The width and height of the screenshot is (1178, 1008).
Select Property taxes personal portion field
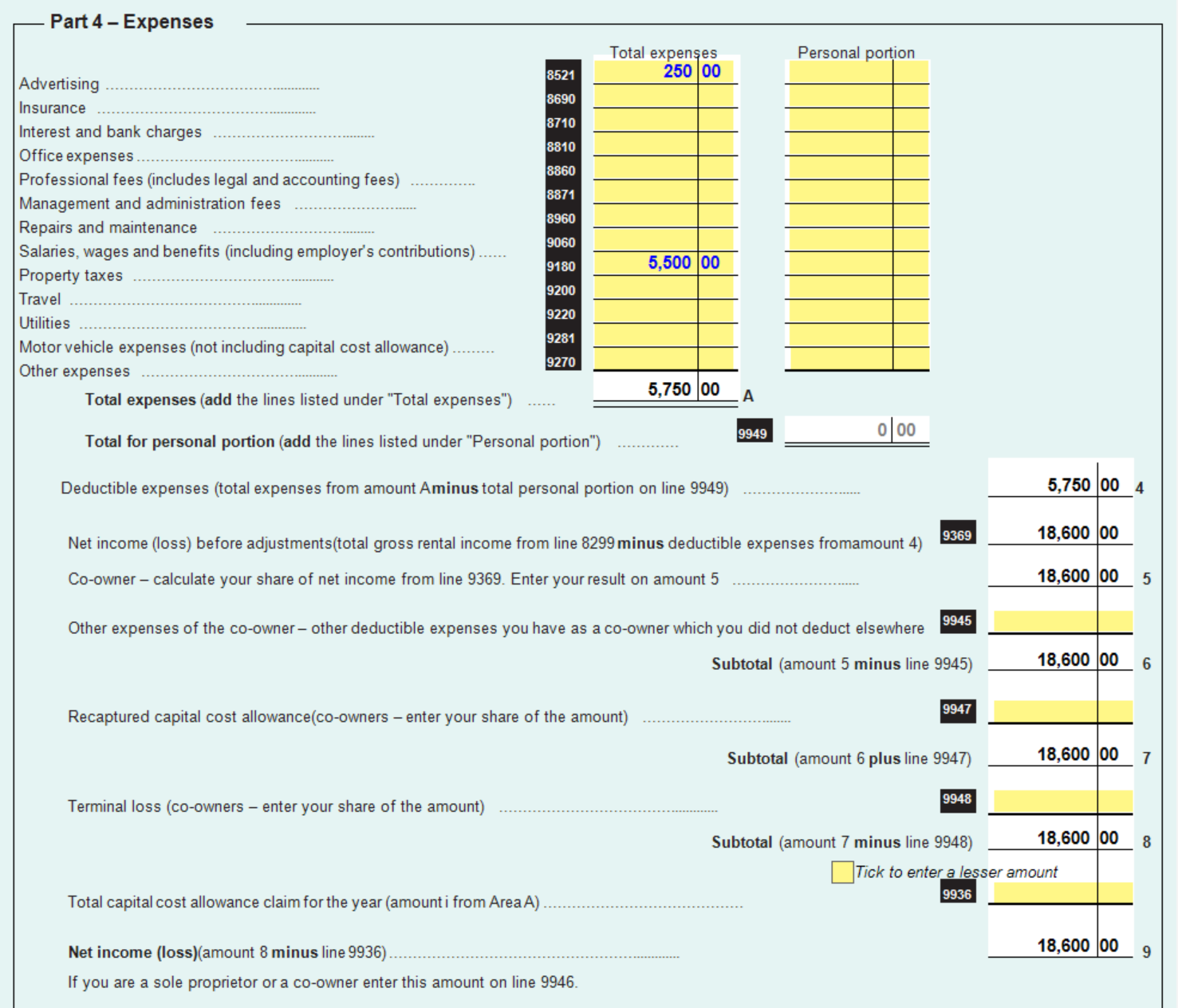(x=857, y=263)
